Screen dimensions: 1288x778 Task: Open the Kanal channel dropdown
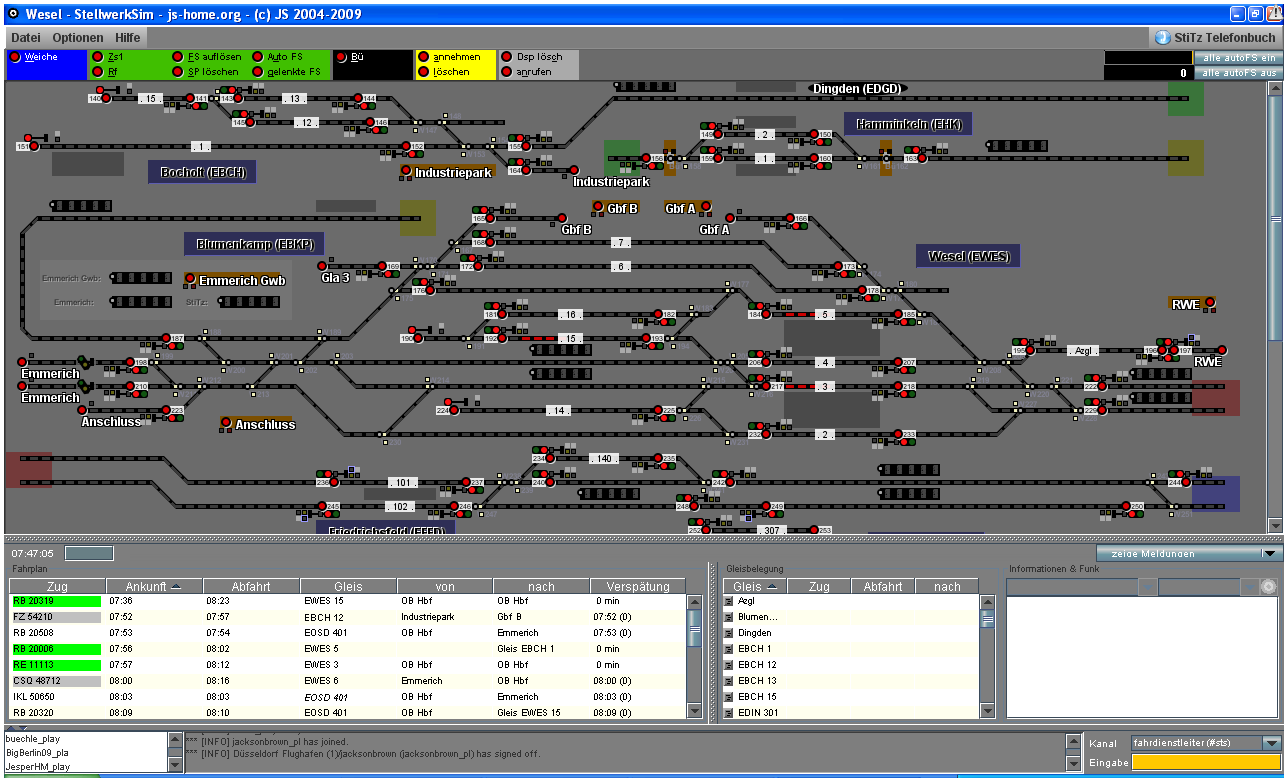(1271, 743)
